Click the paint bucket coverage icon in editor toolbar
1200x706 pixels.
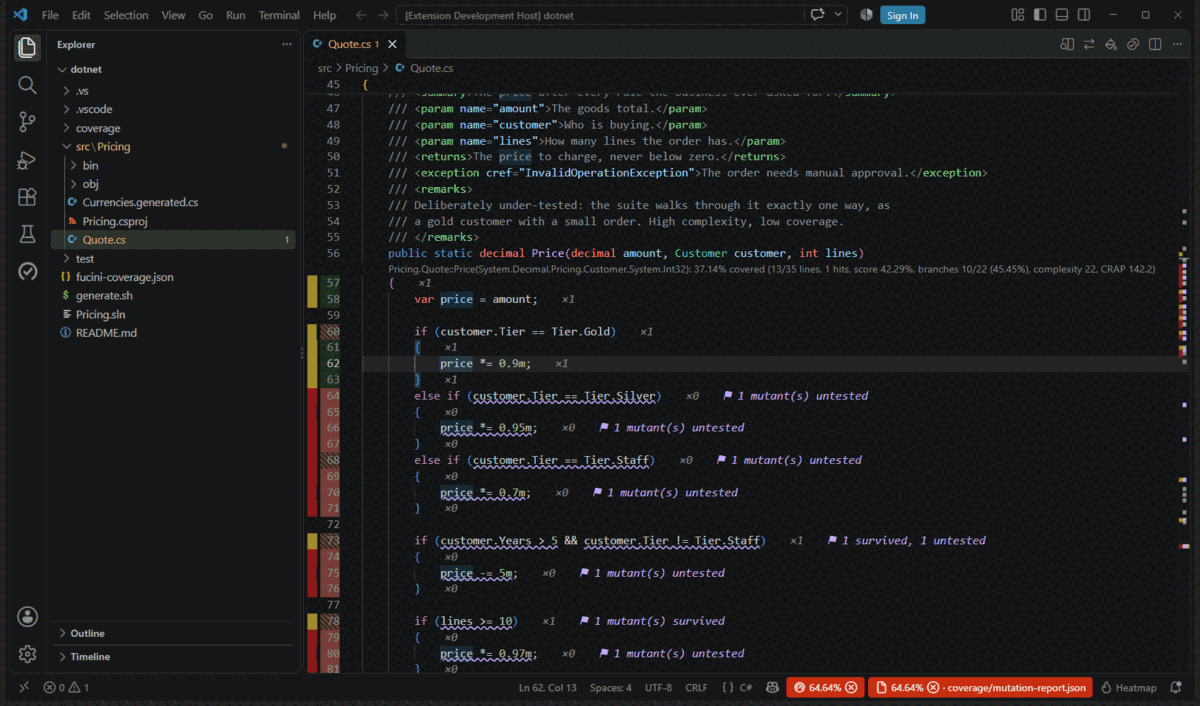click(1111, 44)
